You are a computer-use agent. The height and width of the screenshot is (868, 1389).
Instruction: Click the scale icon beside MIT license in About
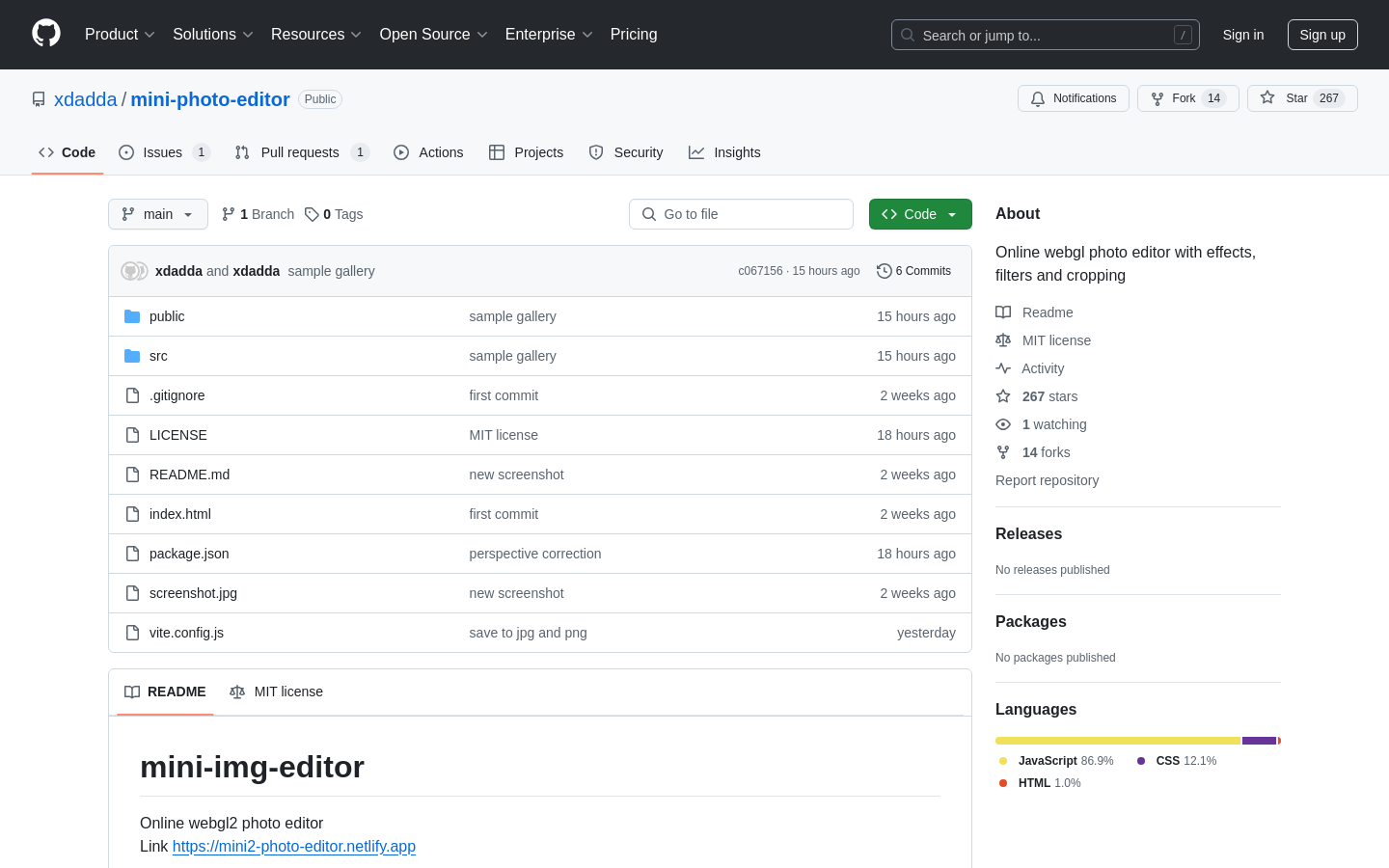(1003, 340)
